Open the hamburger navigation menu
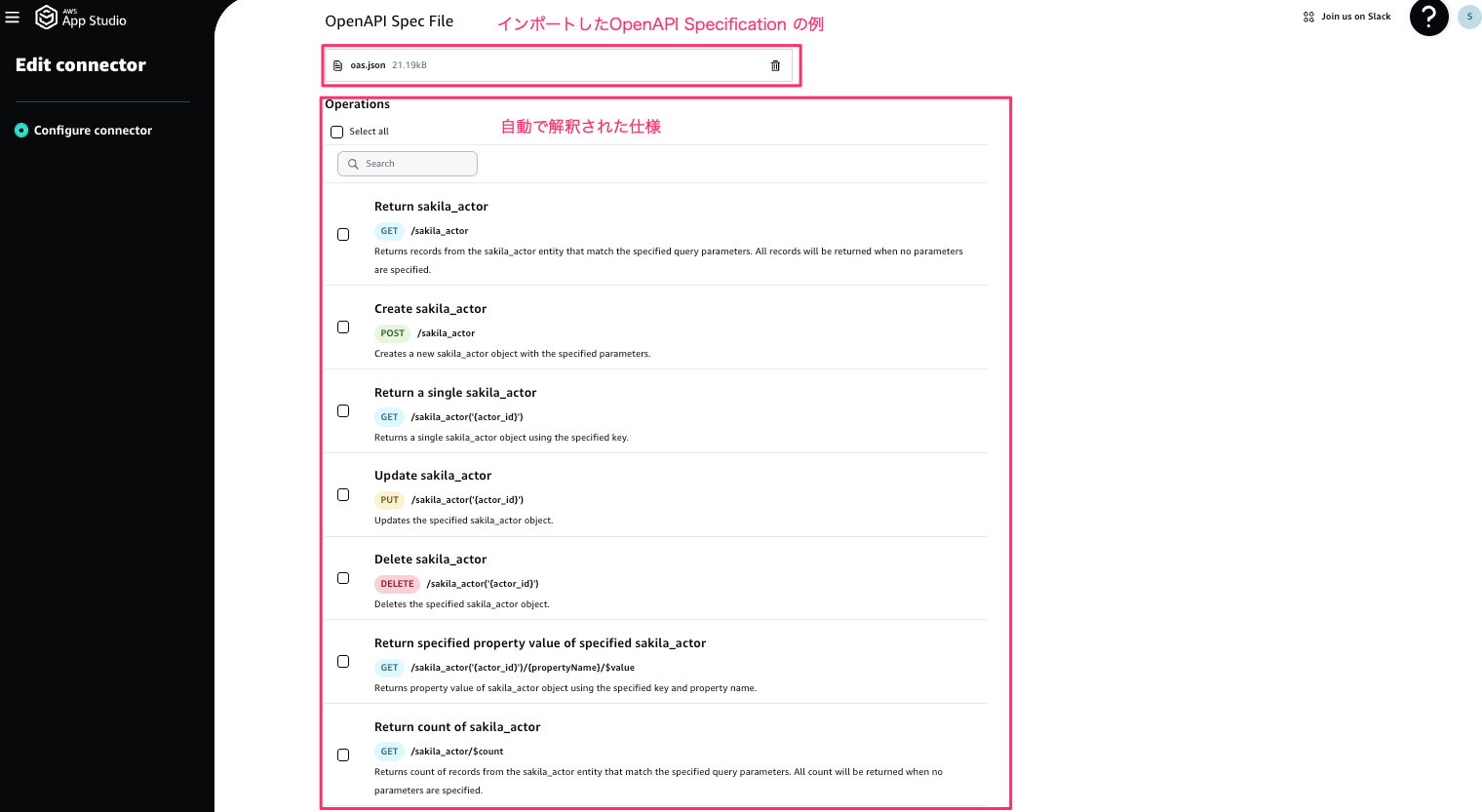1482x812 pixels. click(x=13, y=17)
